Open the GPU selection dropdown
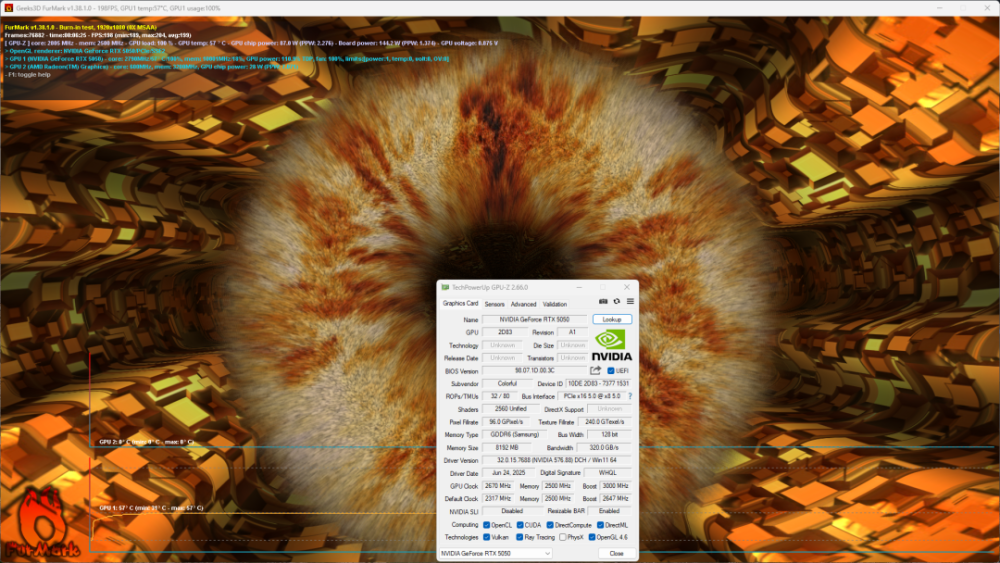Screen dimensions: 1000x563 point(496,553)
